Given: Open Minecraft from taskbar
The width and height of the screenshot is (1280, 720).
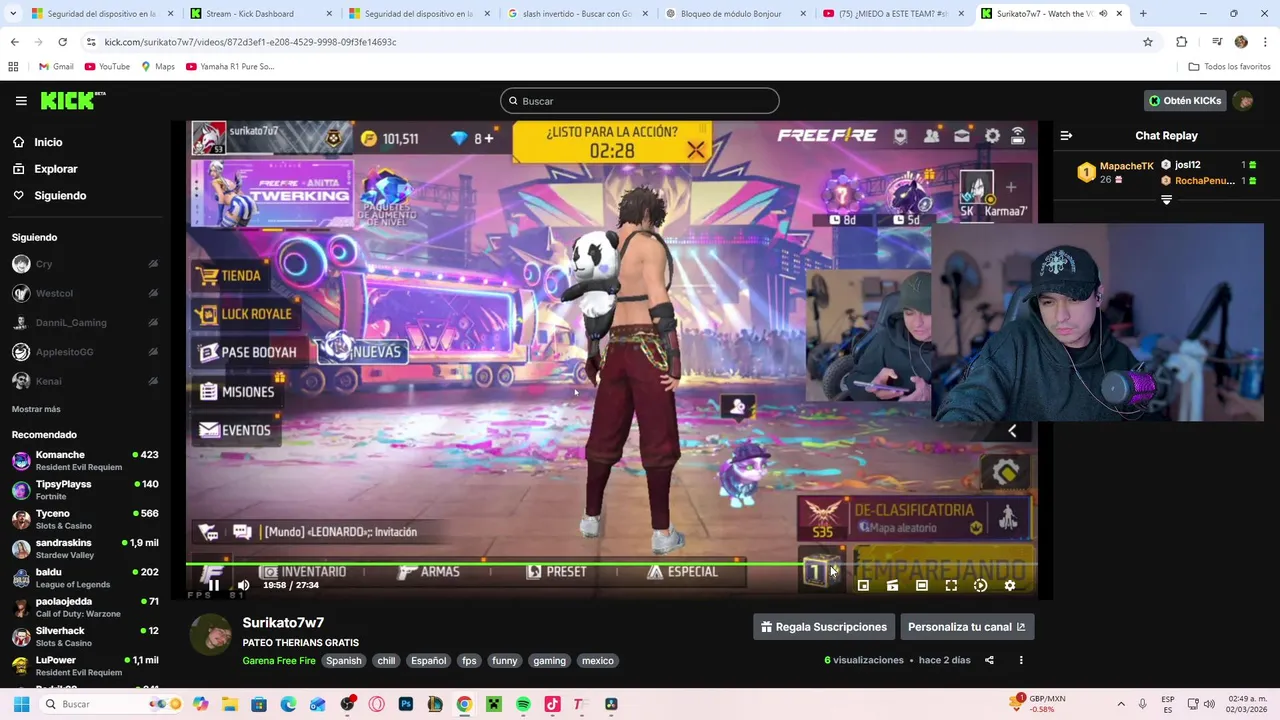Looking at the screenshot, I should tap(493, 704).
